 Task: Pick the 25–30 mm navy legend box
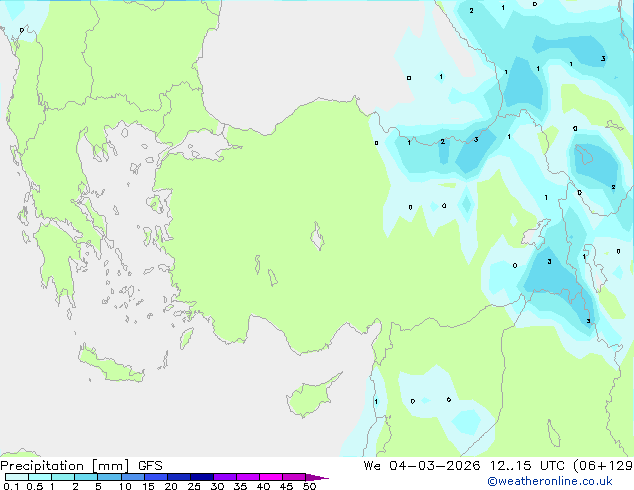pyautogui.click(x=202, y=477)
